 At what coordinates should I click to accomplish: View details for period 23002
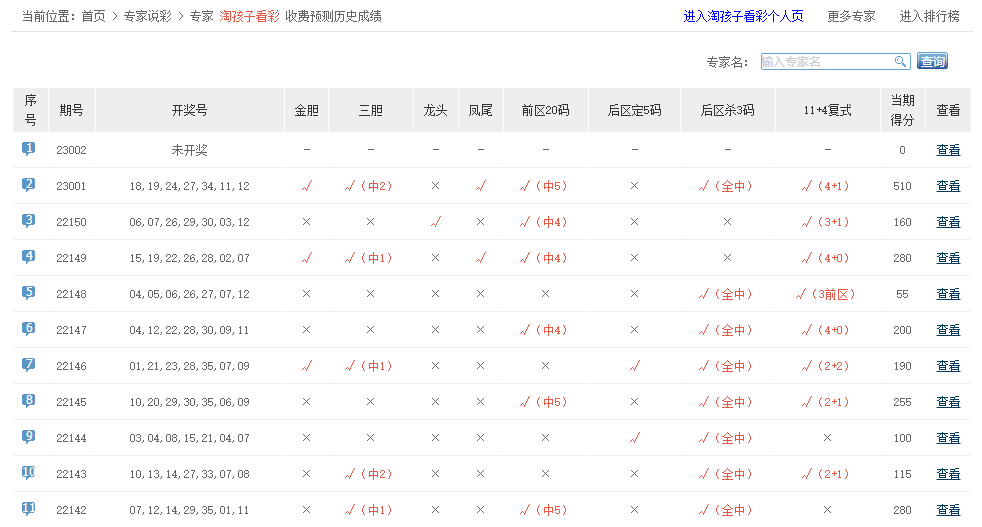pyautogui.click(x=948, y=150)
